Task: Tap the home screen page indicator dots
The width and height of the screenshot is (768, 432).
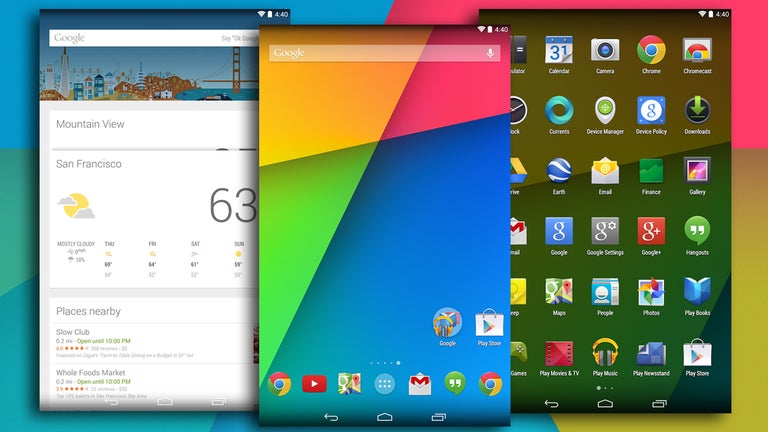Action: [x=385, y=363]
